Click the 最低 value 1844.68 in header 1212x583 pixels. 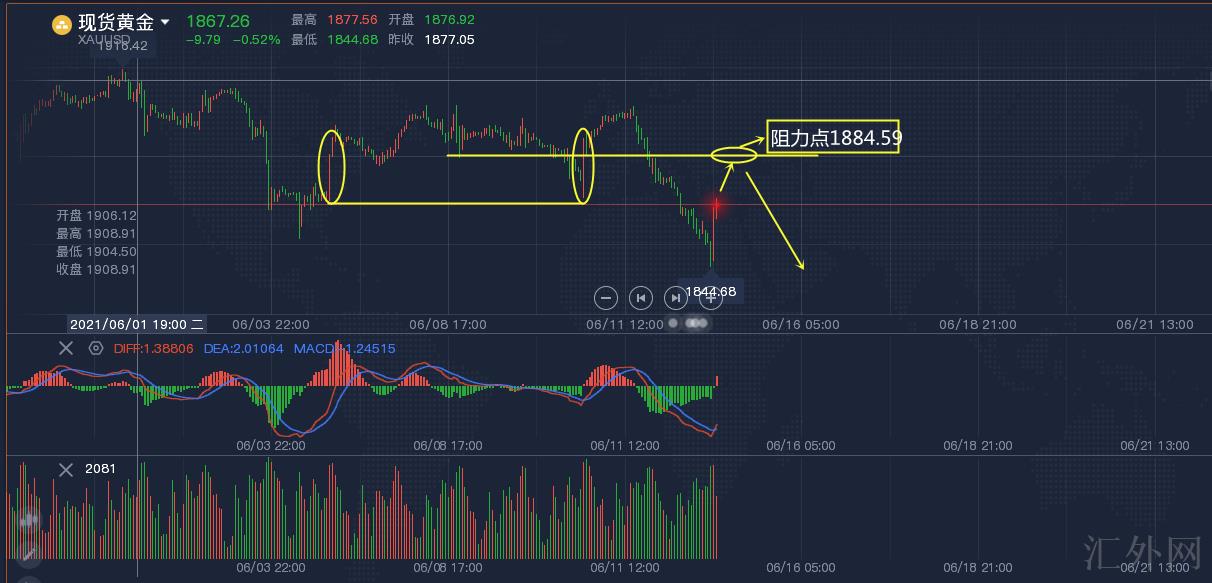point(355,40)
